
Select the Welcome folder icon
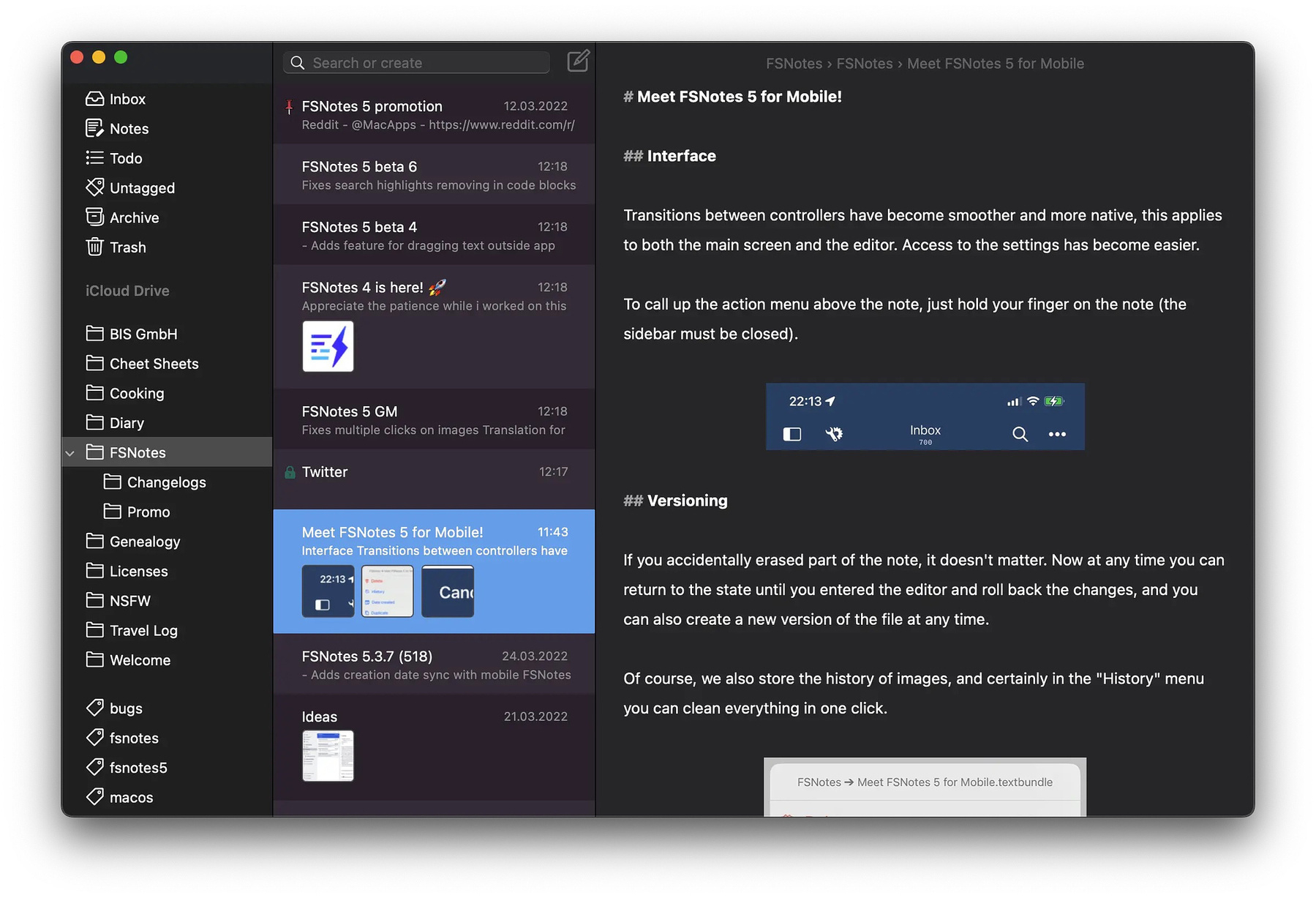pos(94,660)
